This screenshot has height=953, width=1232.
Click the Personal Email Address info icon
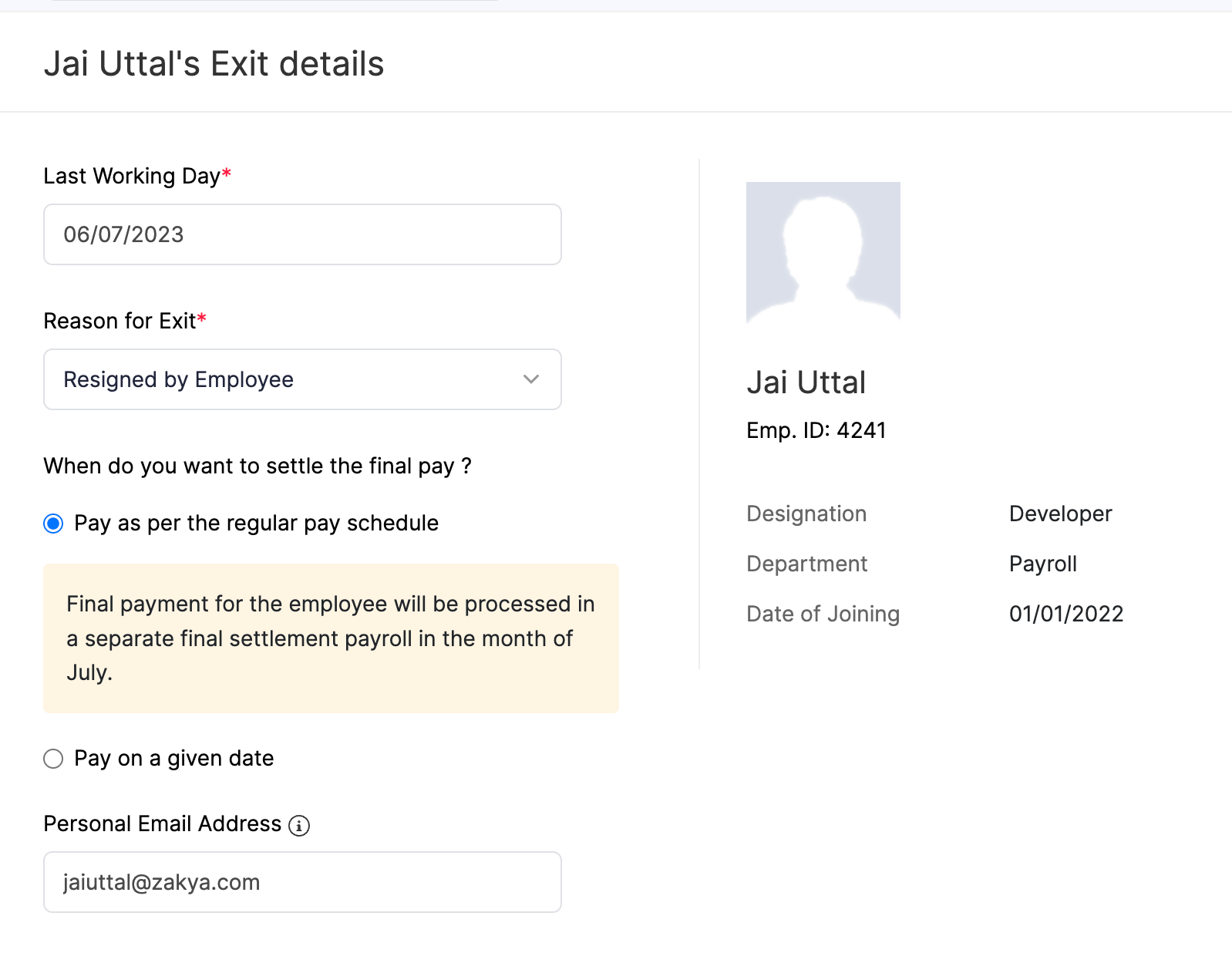pyautogui.click(x=299, y=826)
